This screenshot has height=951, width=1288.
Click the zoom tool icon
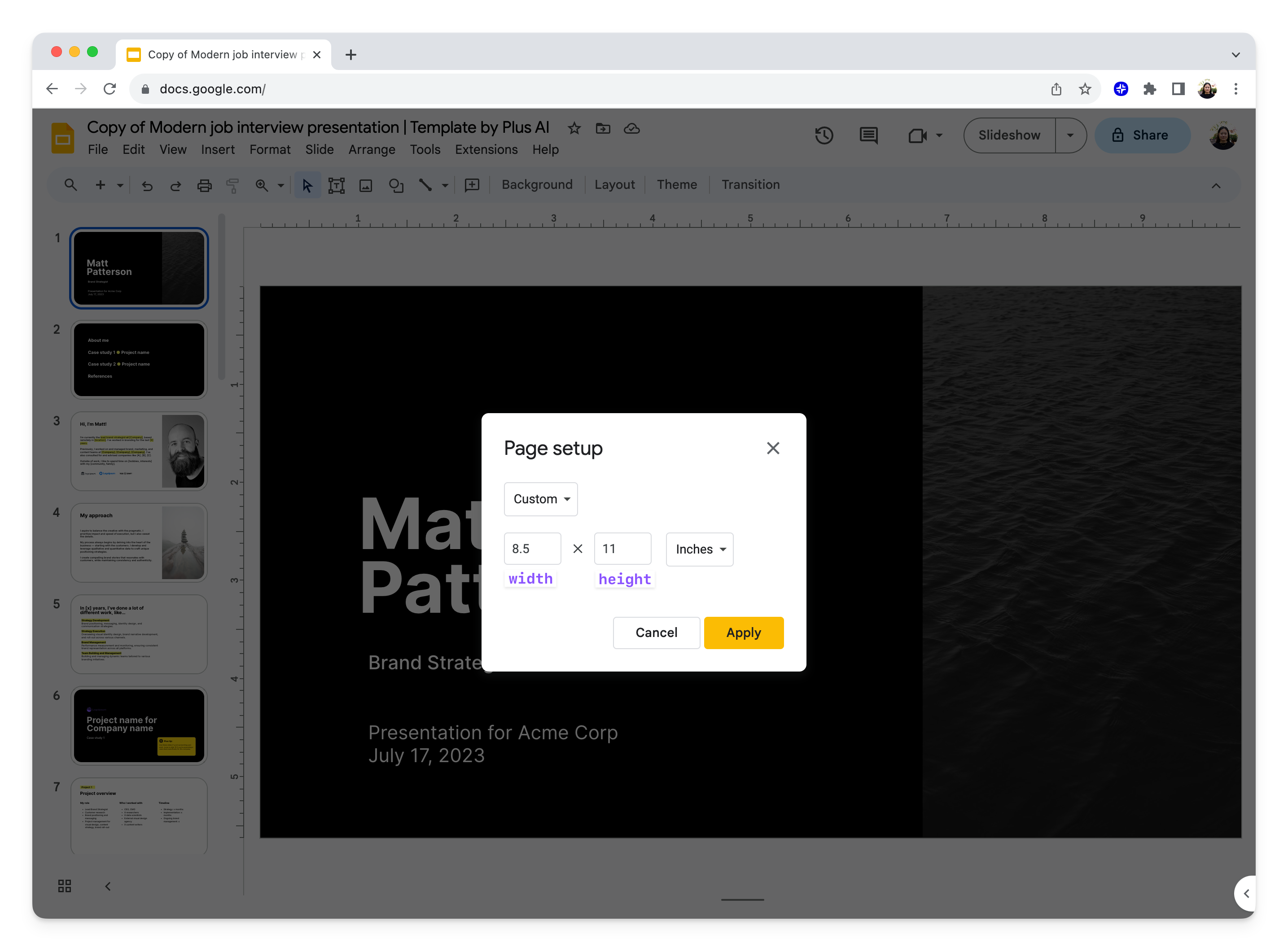pyautogui.click(x=262, y=185)
